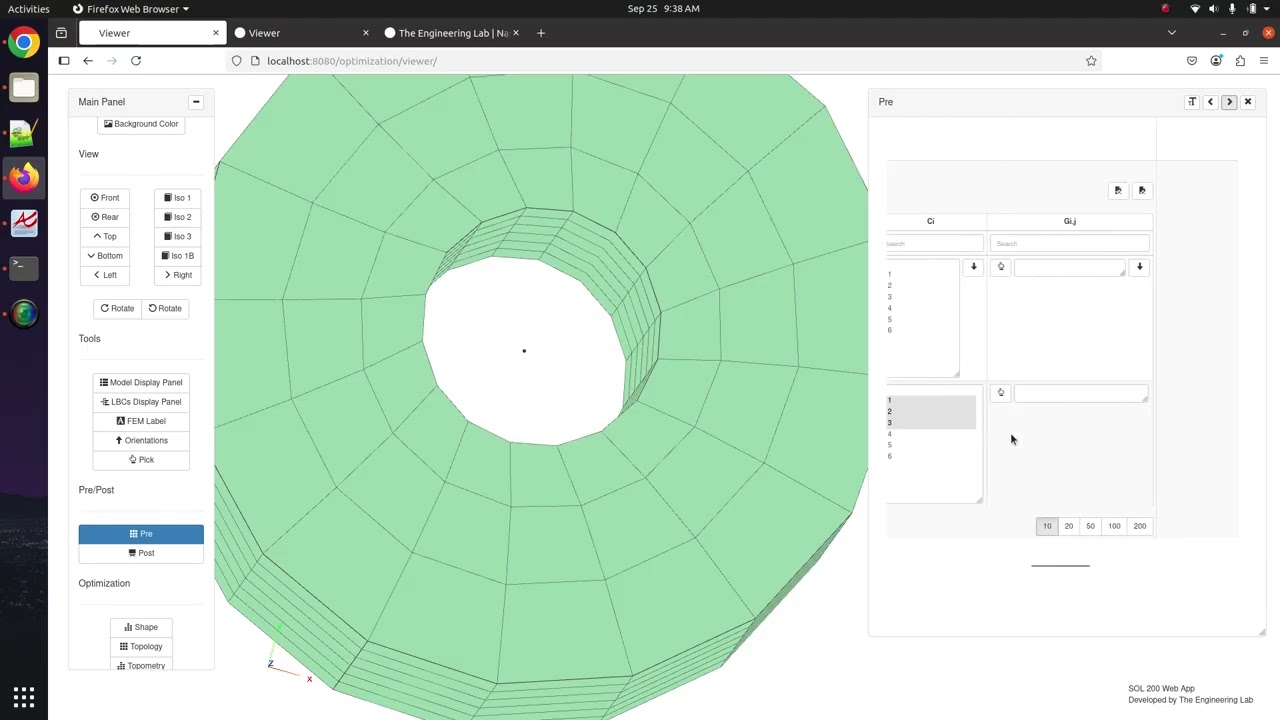Click the address bar URL

click(x=352, y=61)
